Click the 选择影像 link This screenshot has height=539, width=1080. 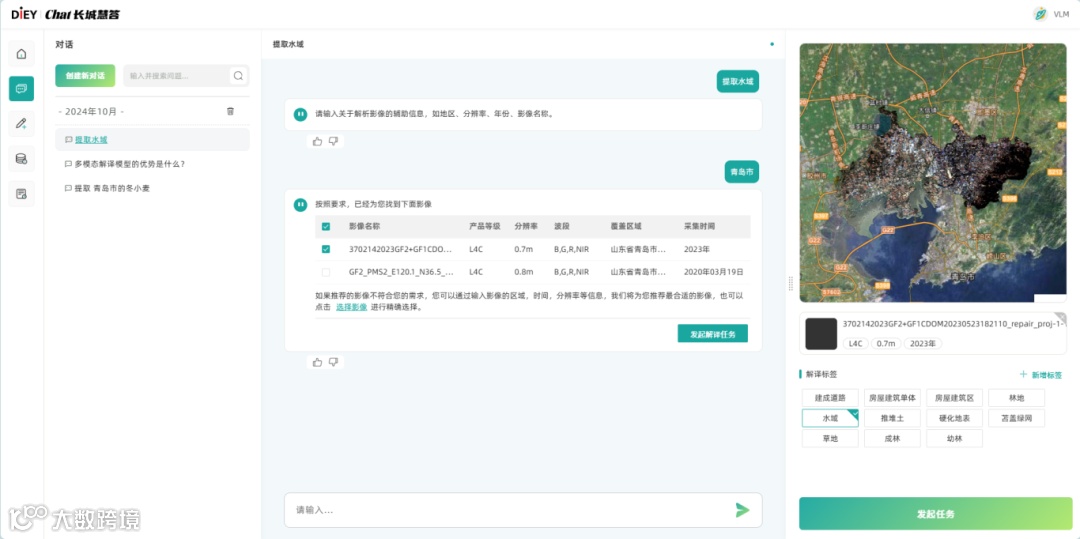(x=351, y=307)
